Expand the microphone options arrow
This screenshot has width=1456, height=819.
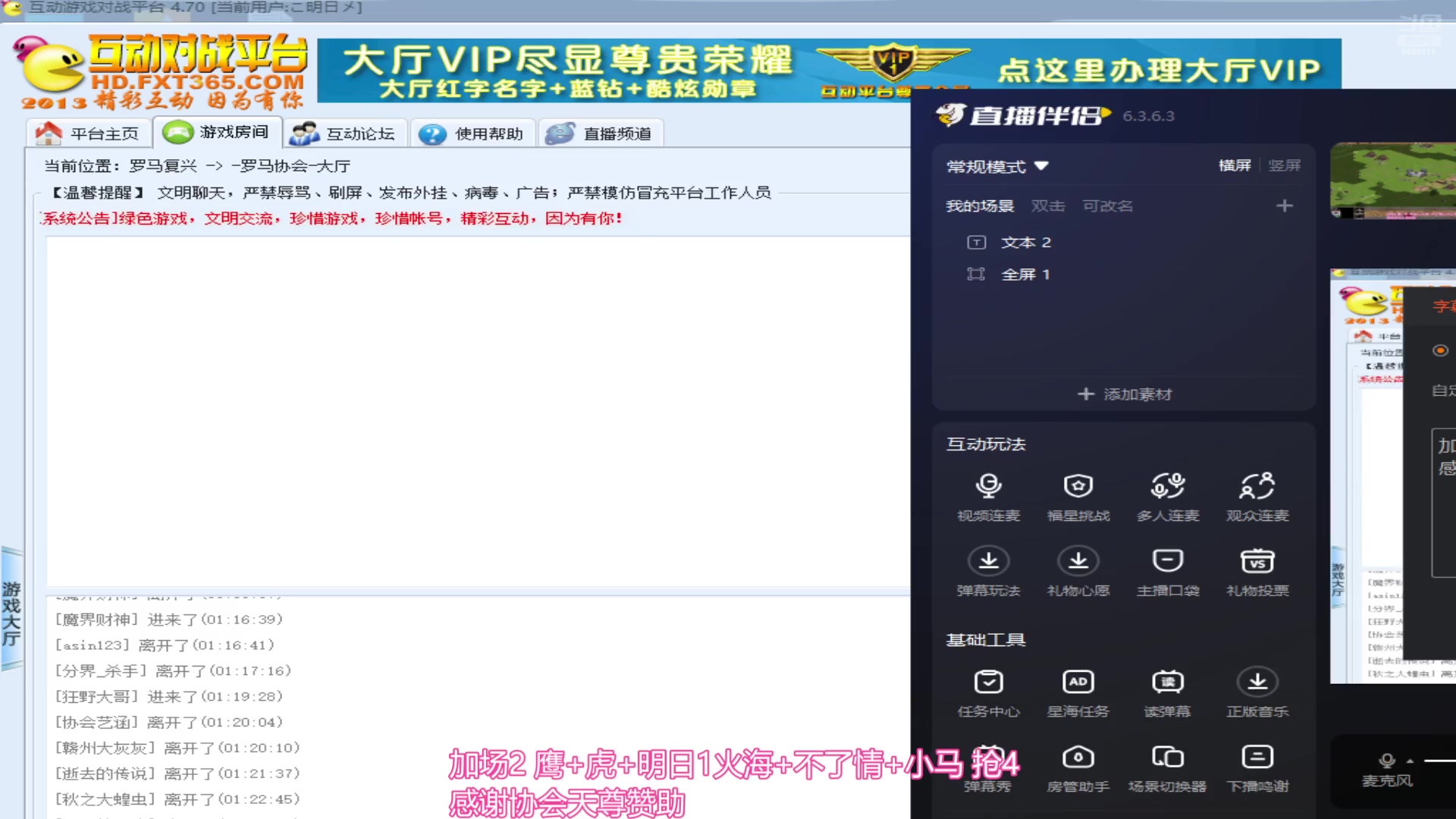[1410, 761]
